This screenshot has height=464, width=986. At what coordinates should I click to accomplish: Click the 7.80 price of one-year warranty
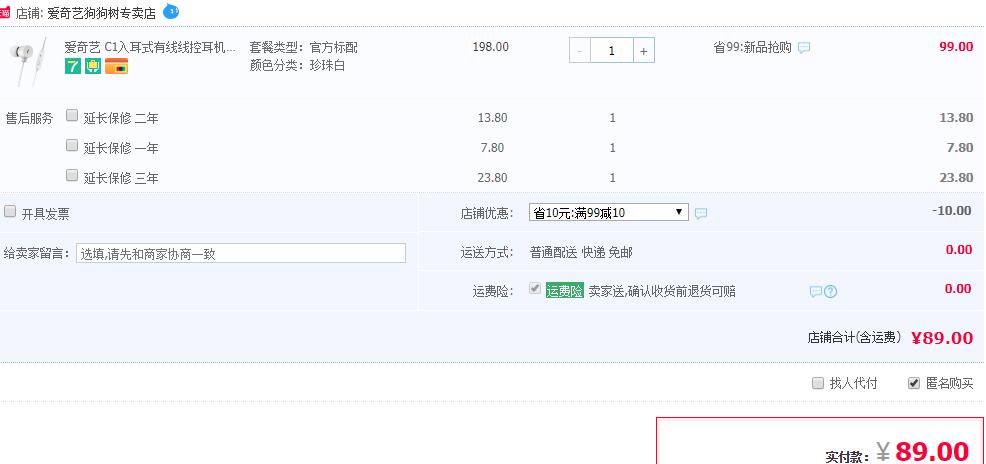coord(492,147)
